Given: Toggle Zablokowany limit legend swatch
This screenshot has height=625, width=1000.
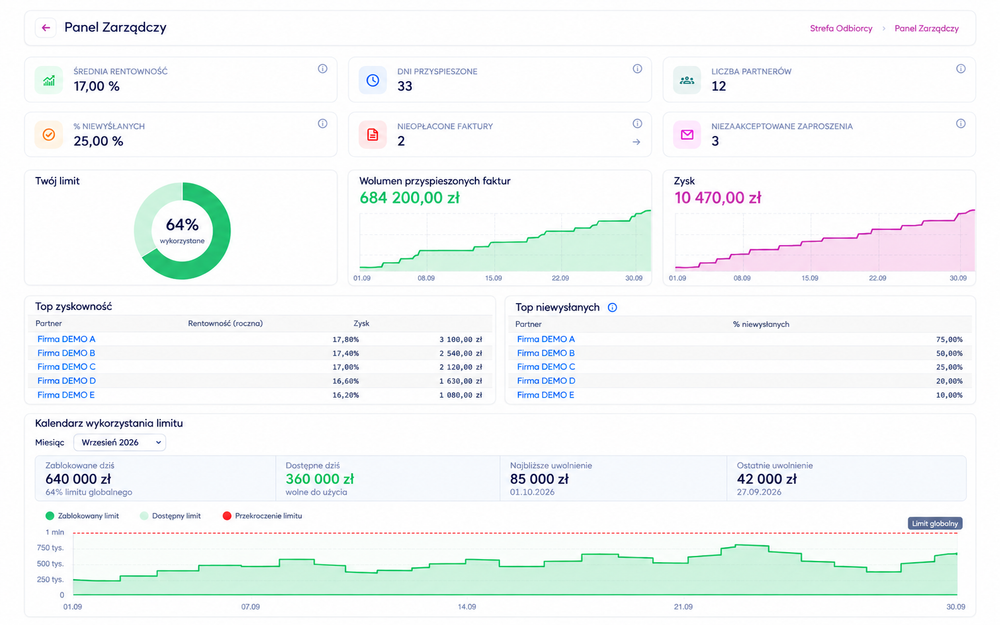Looking at the screenshot, I should coord(50,516).
